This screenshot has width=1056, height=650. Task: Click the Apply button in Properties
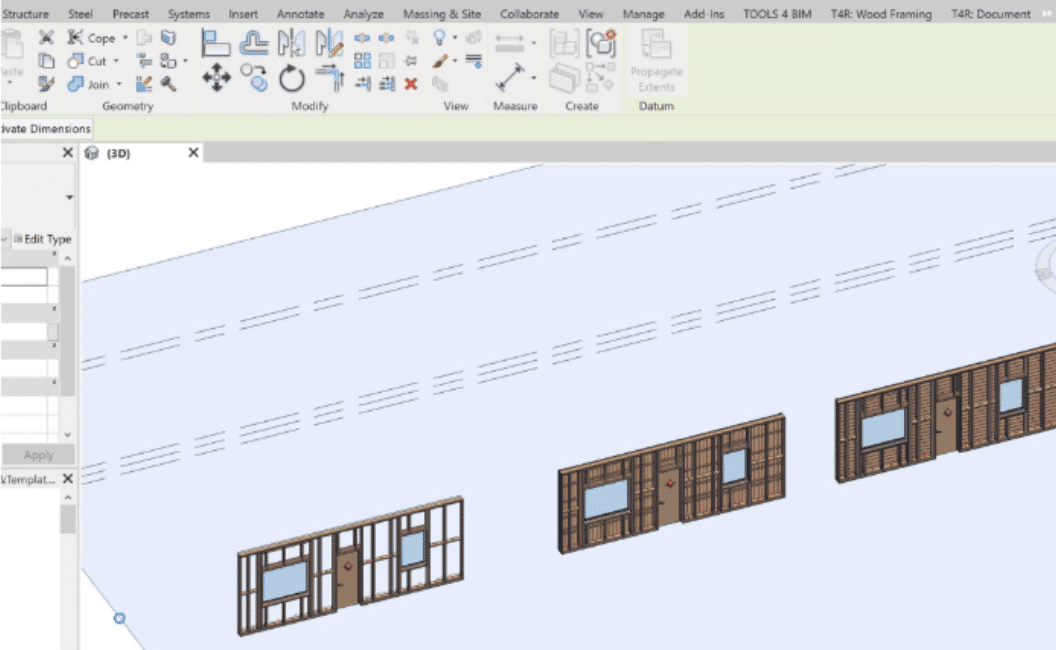pyautogui.click(x=38, y=455)
